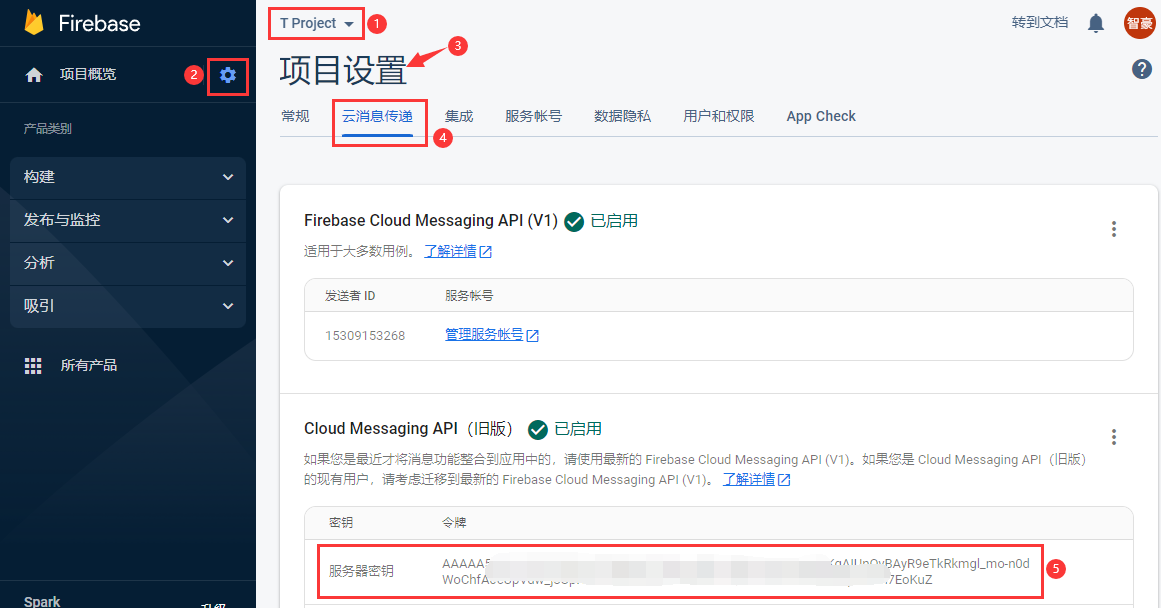Screen dimensions: 1161x608
Task: Click the Firebase flame logo
Action: click(x=34, y=23)
